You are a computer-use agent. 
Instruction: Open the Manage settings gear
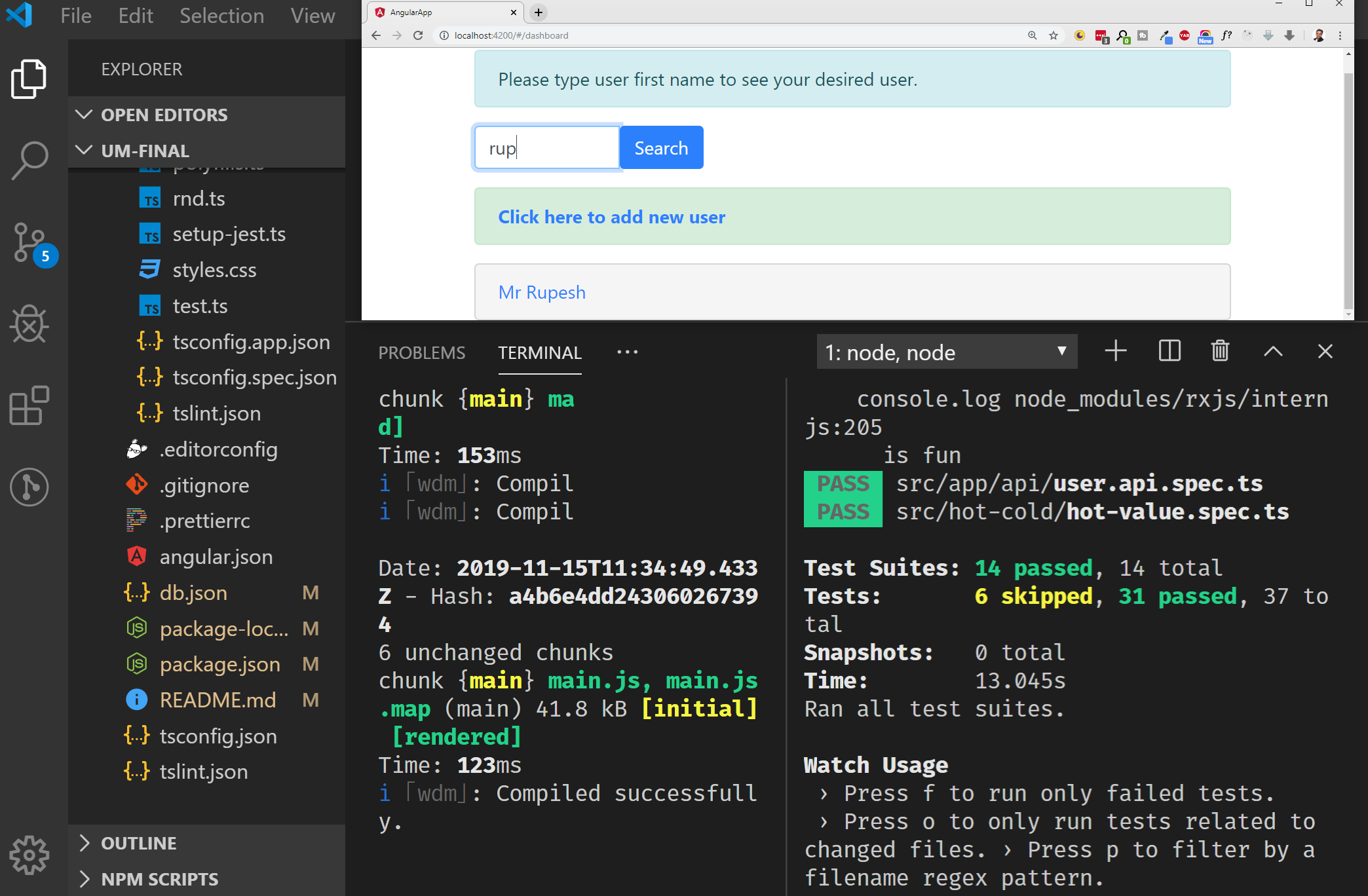point(29,855)
